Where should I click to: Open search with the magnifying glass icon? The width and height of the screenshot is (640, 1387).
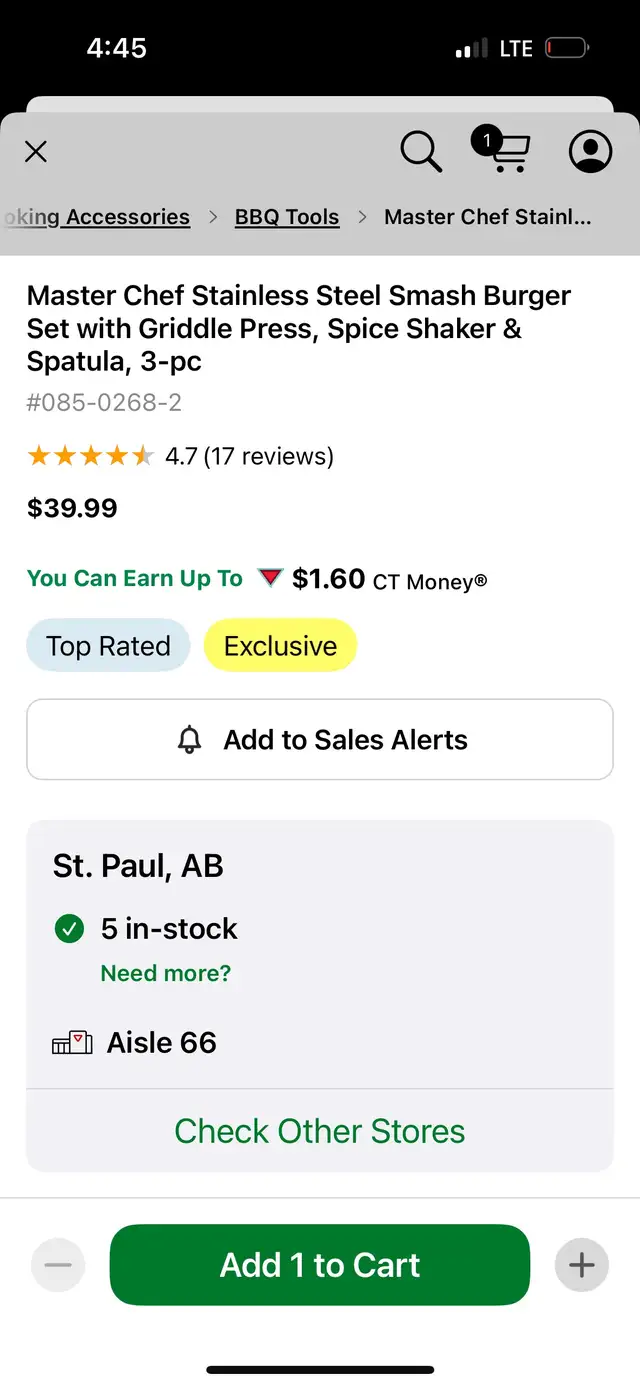(421, 152)
